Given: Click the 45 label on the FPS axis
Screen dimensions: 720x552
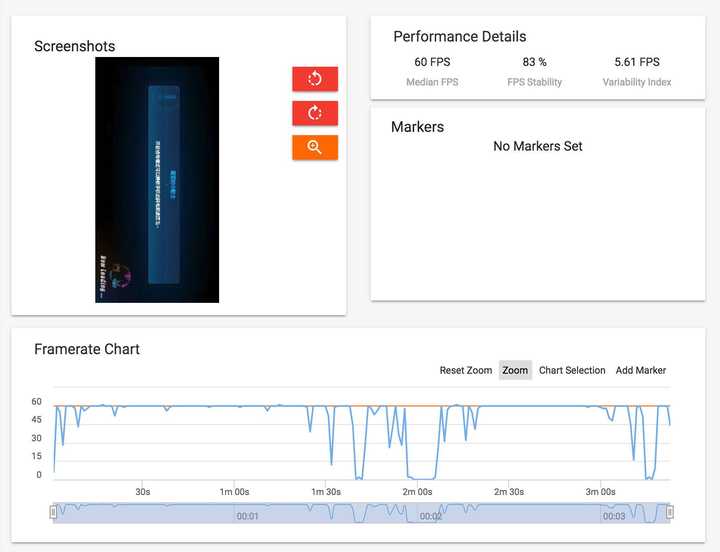Looking at the screenshot, I should (x=36, y=420).
